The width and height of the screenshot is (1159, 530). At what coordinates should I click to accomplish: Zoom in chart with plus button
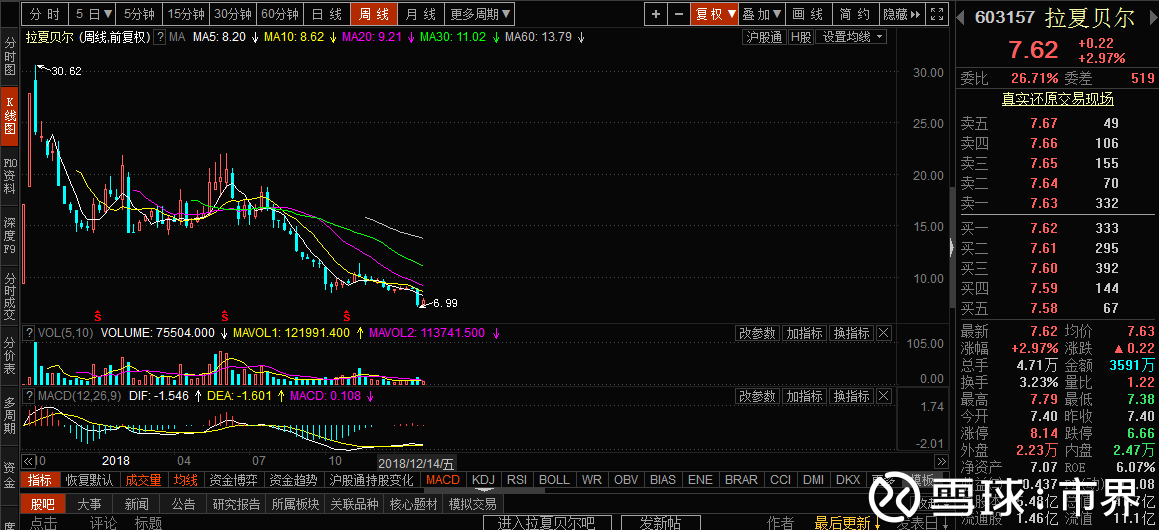pyautogui.click(x=656, y=13)
